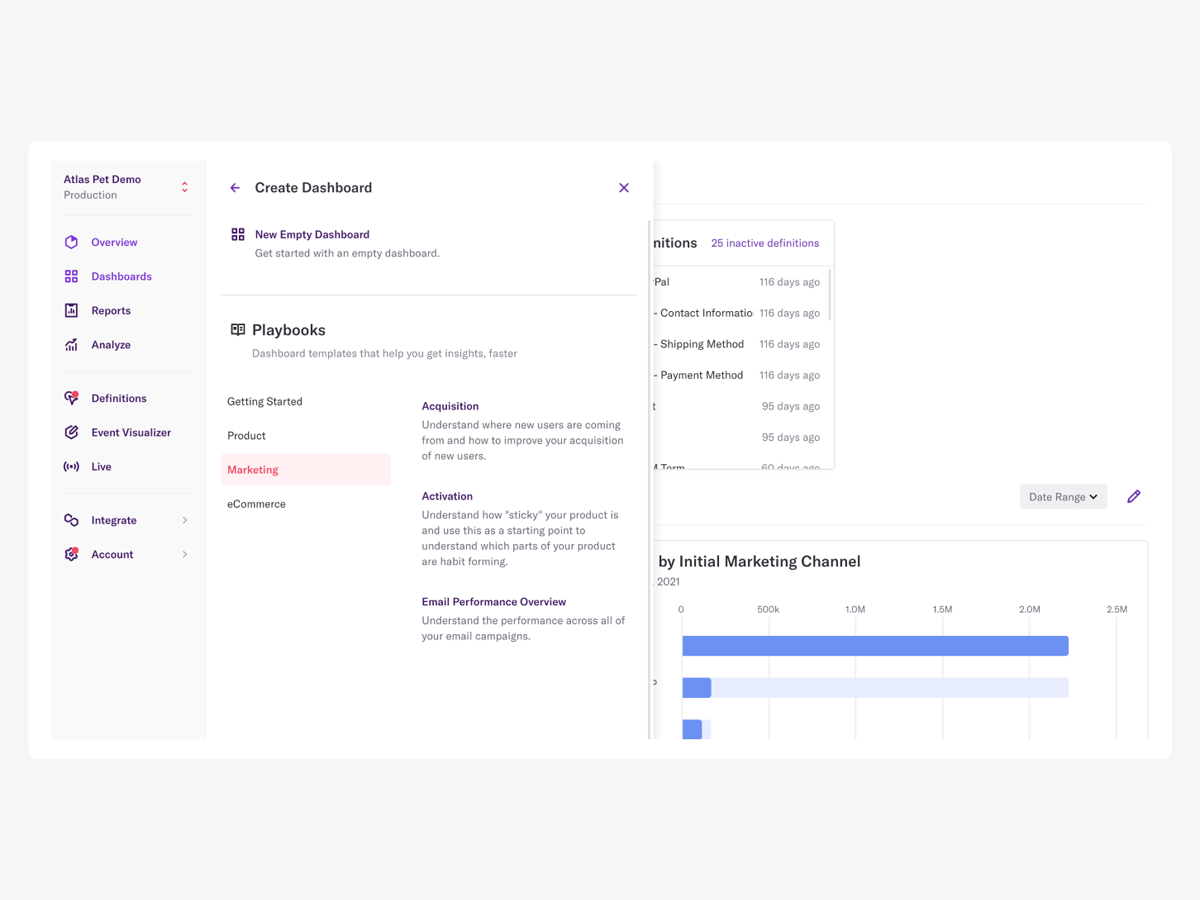This screenshot has height=900, width=1200.
Task: Go back using the left arrow
Action: (x=235, y=188)
